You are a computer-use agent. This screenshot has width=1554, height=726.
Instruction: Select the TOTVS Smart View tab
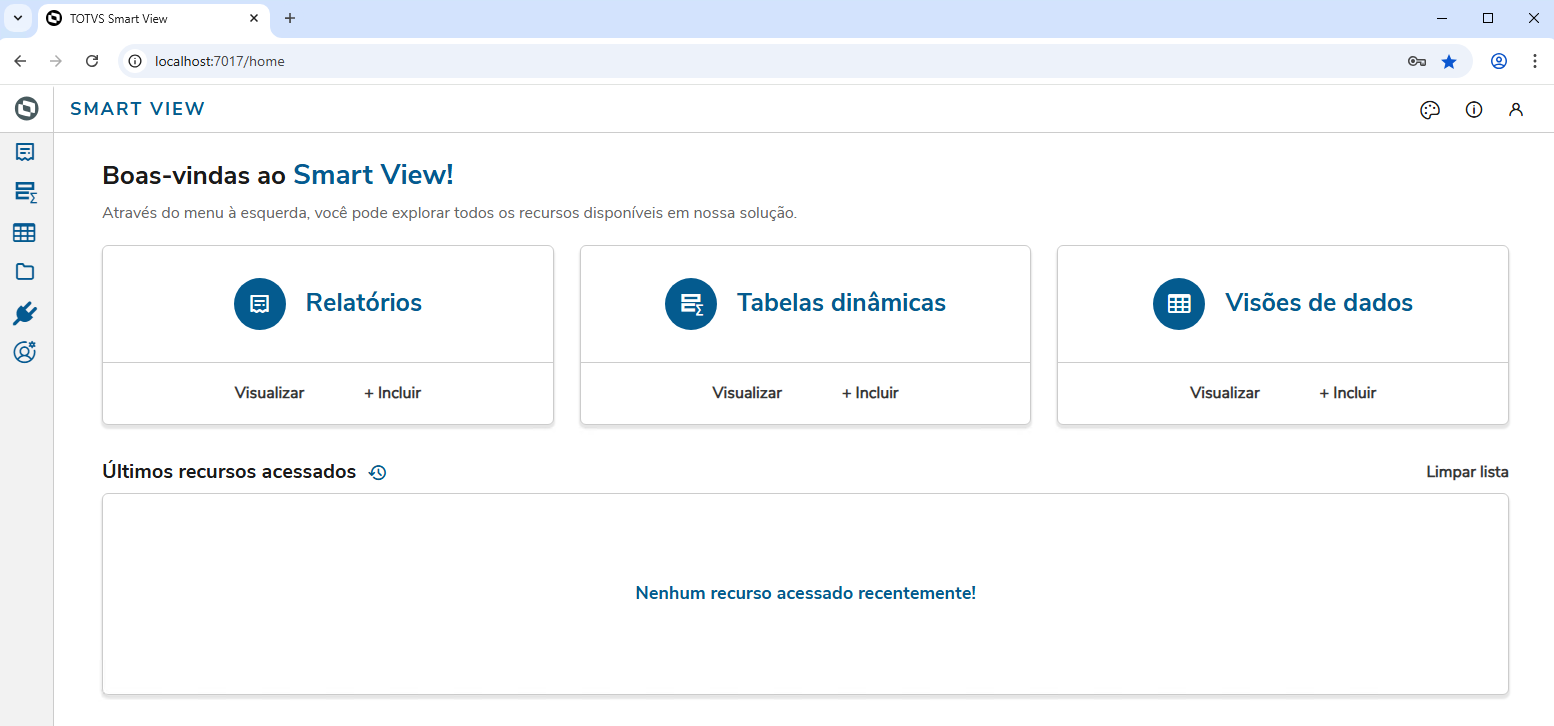pyautogui.click(x=153, y=19)
